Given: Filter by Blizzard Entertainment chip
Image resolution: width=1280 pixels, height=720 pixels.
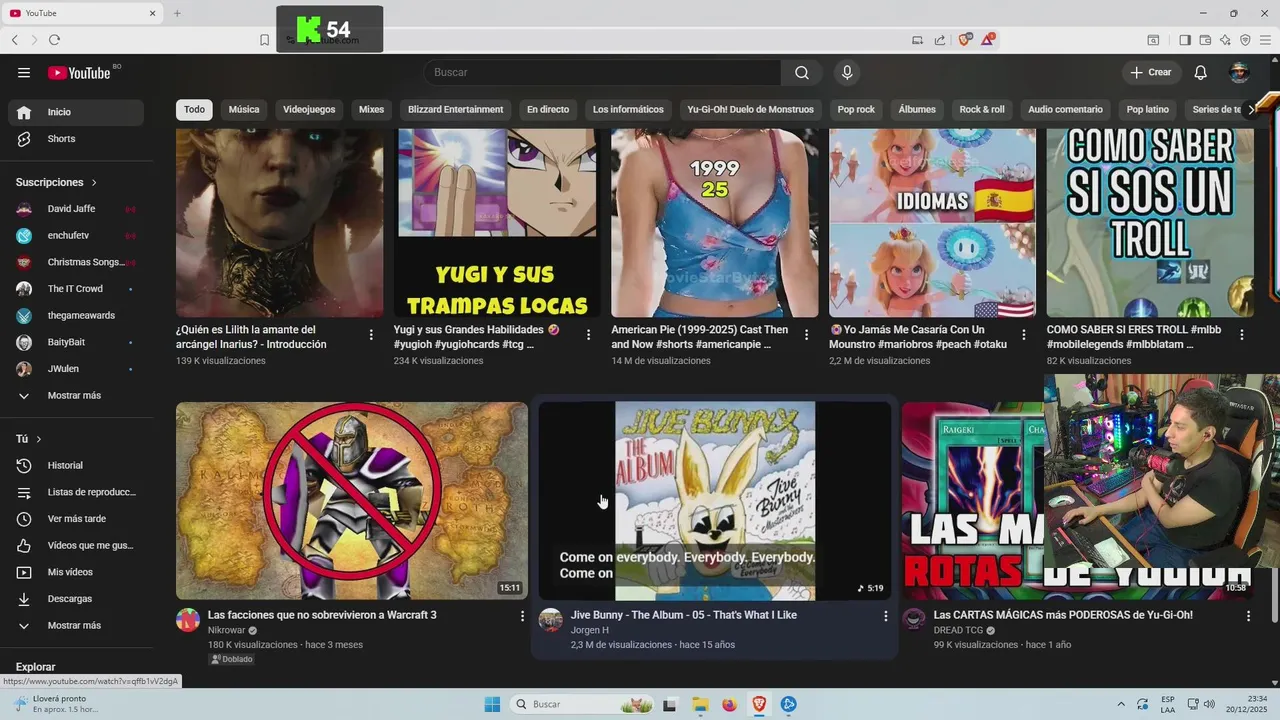Looking at the screenshot, I should [x=455, y=110].
